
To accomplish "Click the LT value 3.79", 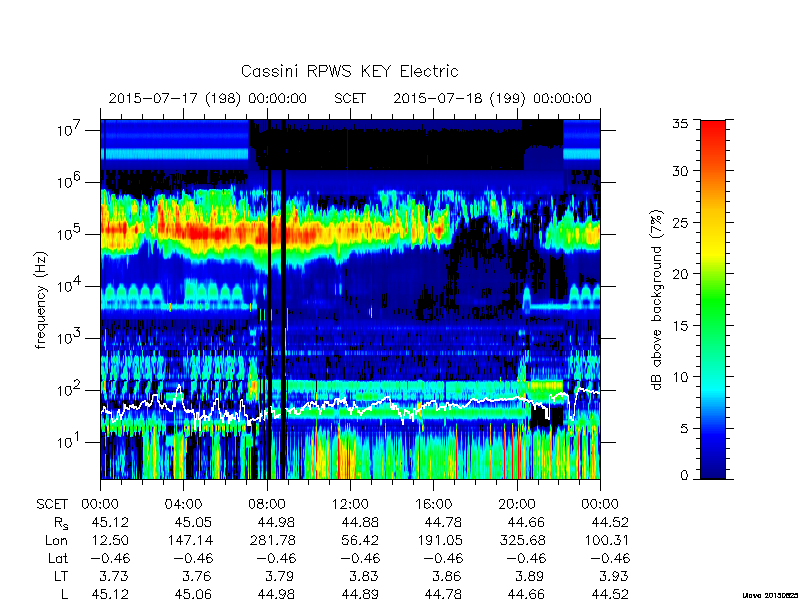I will [281, 576].
